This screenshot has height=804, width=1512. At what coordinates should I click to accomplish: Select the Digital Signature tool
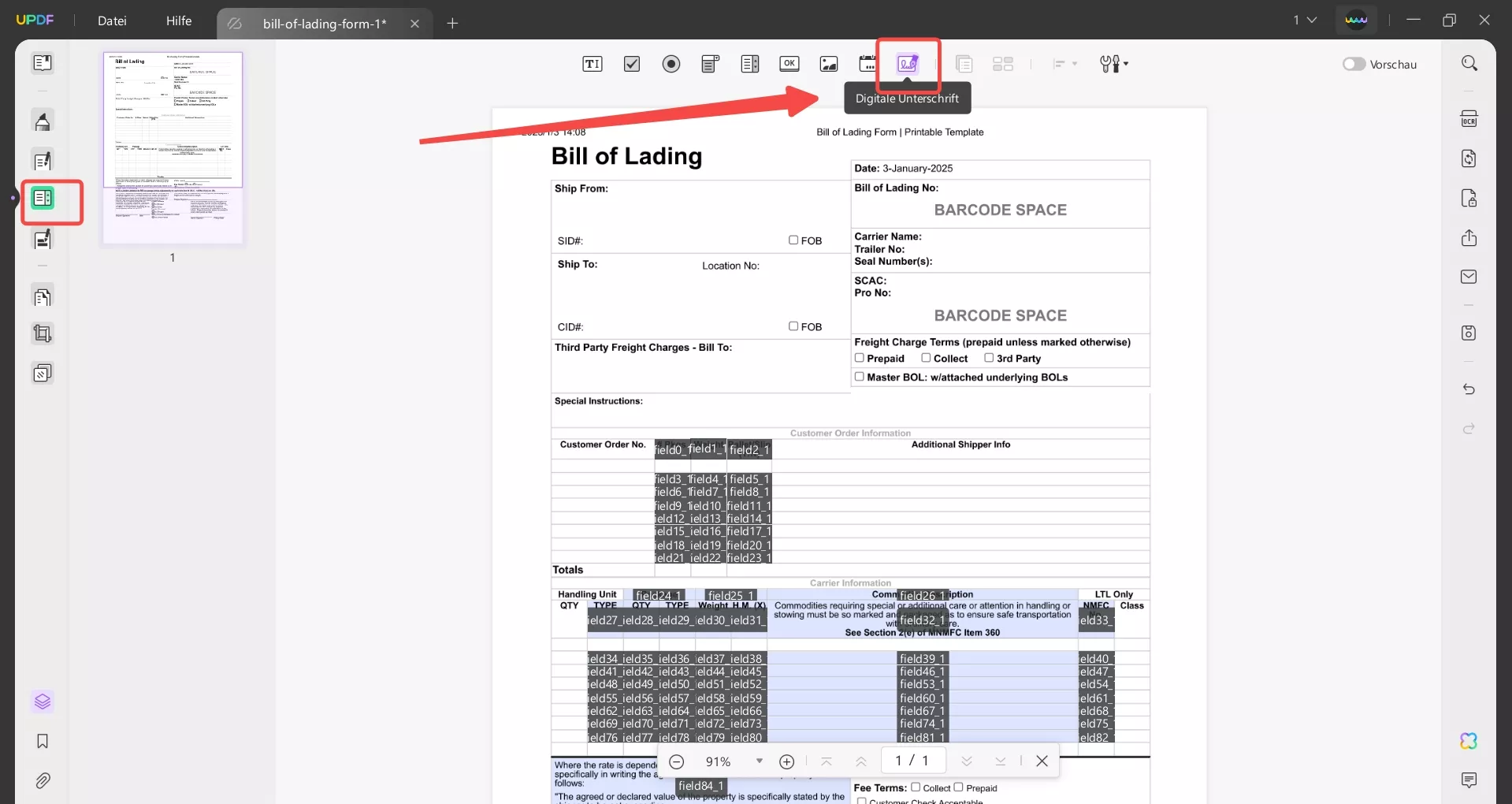tap(908, 64)
